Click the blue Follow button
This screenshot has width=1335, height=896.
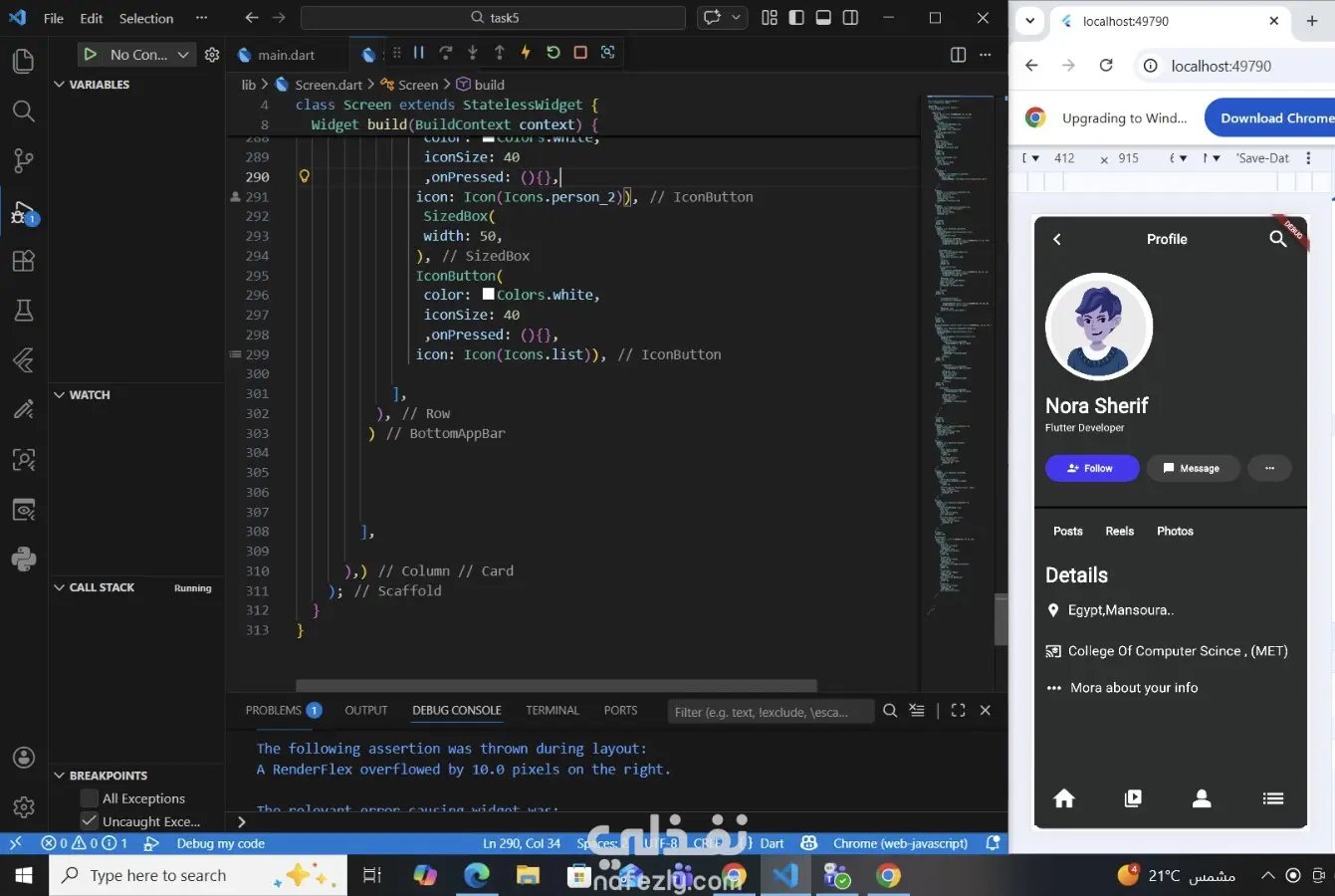[1092, 468]
